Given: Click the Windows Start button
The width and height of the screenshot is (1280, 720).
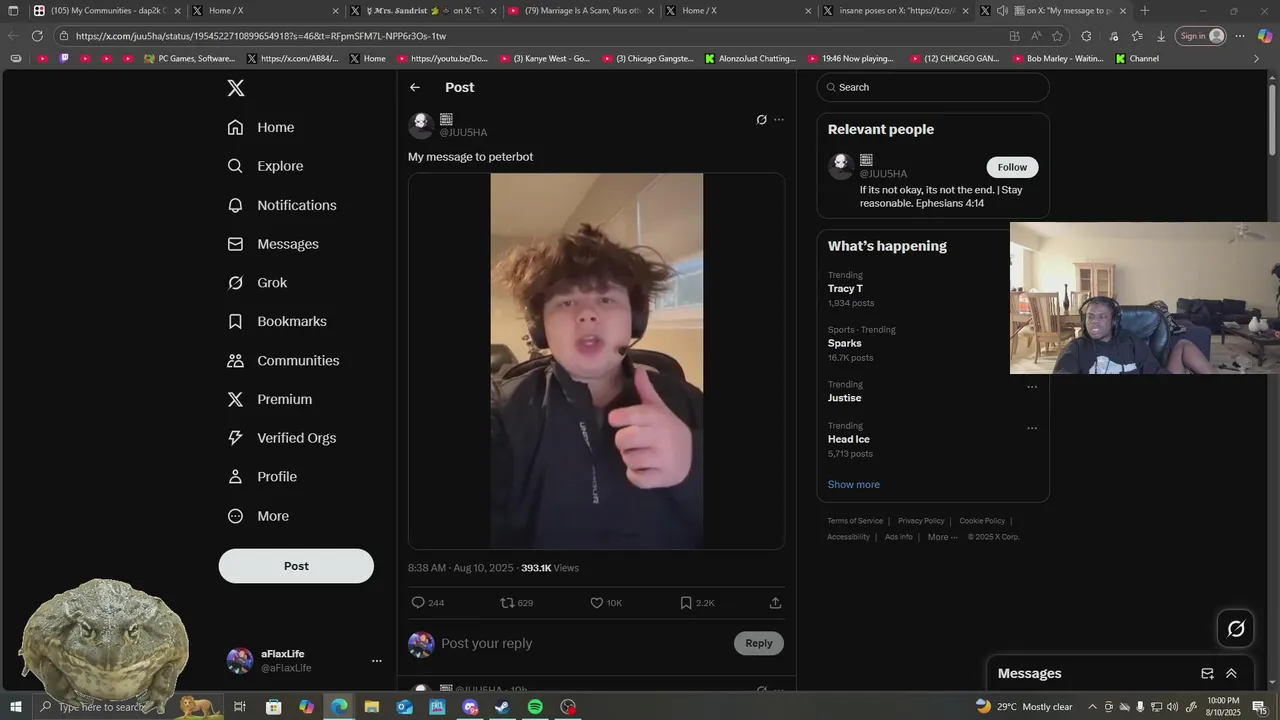Looking at the screenshot, I should [16, 707].
